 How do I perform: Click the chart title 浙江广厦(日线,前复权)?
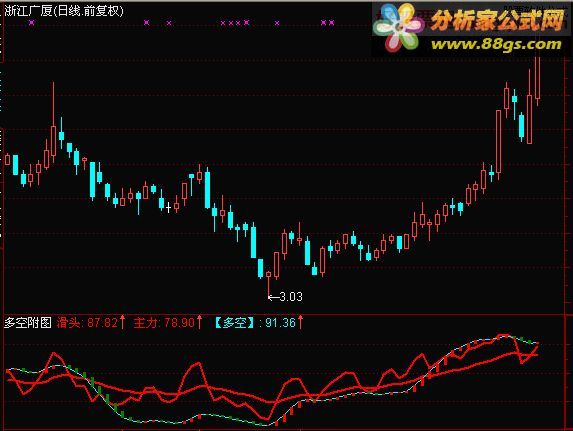(64, 11)
